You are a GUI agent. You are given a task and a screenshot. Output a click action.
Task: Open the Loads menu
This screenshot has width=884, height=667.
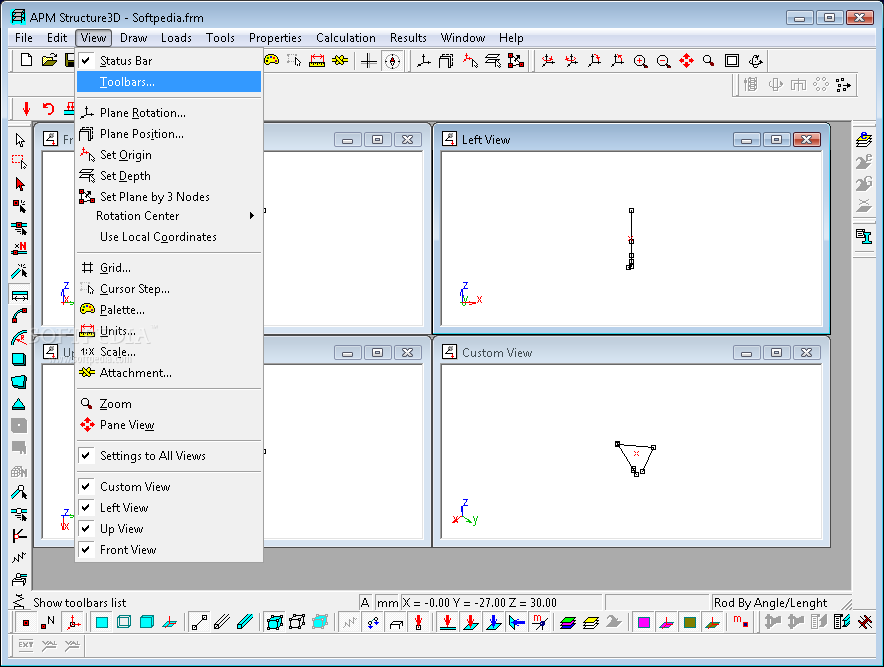[x=176, y=38]
